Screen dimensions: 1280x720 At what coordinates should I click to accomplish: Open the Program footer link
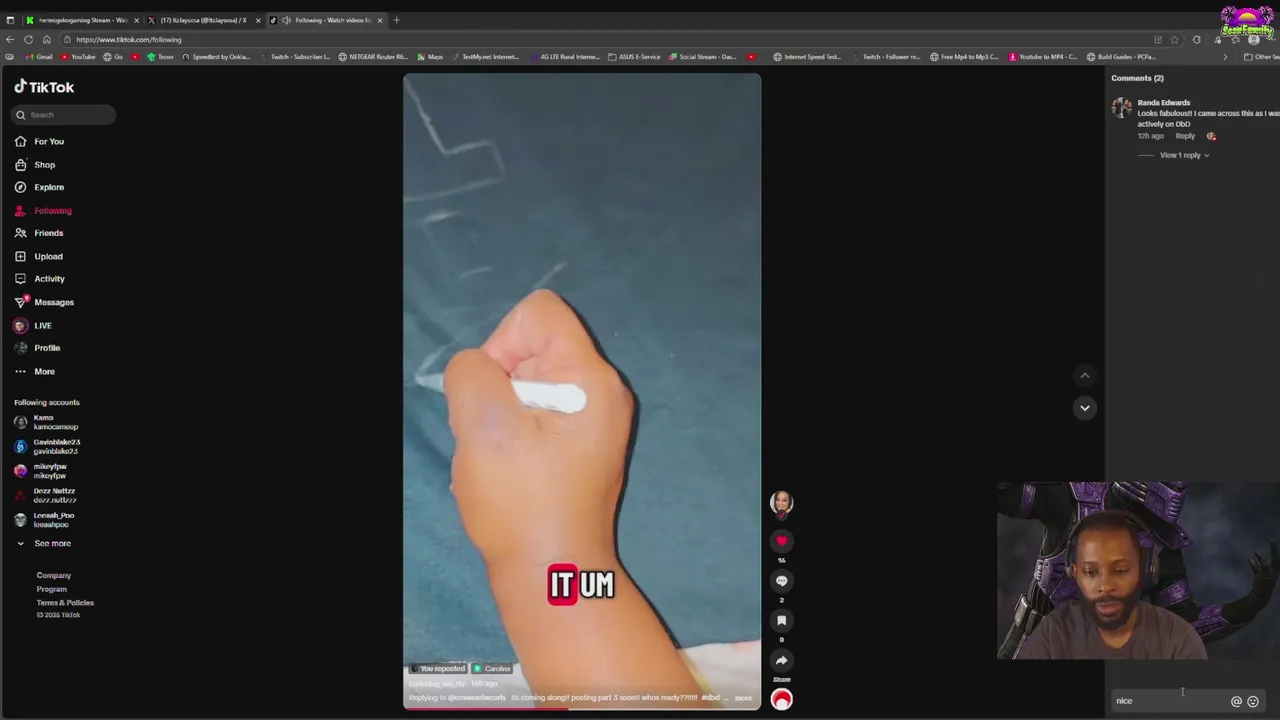(x=52, y=589)
